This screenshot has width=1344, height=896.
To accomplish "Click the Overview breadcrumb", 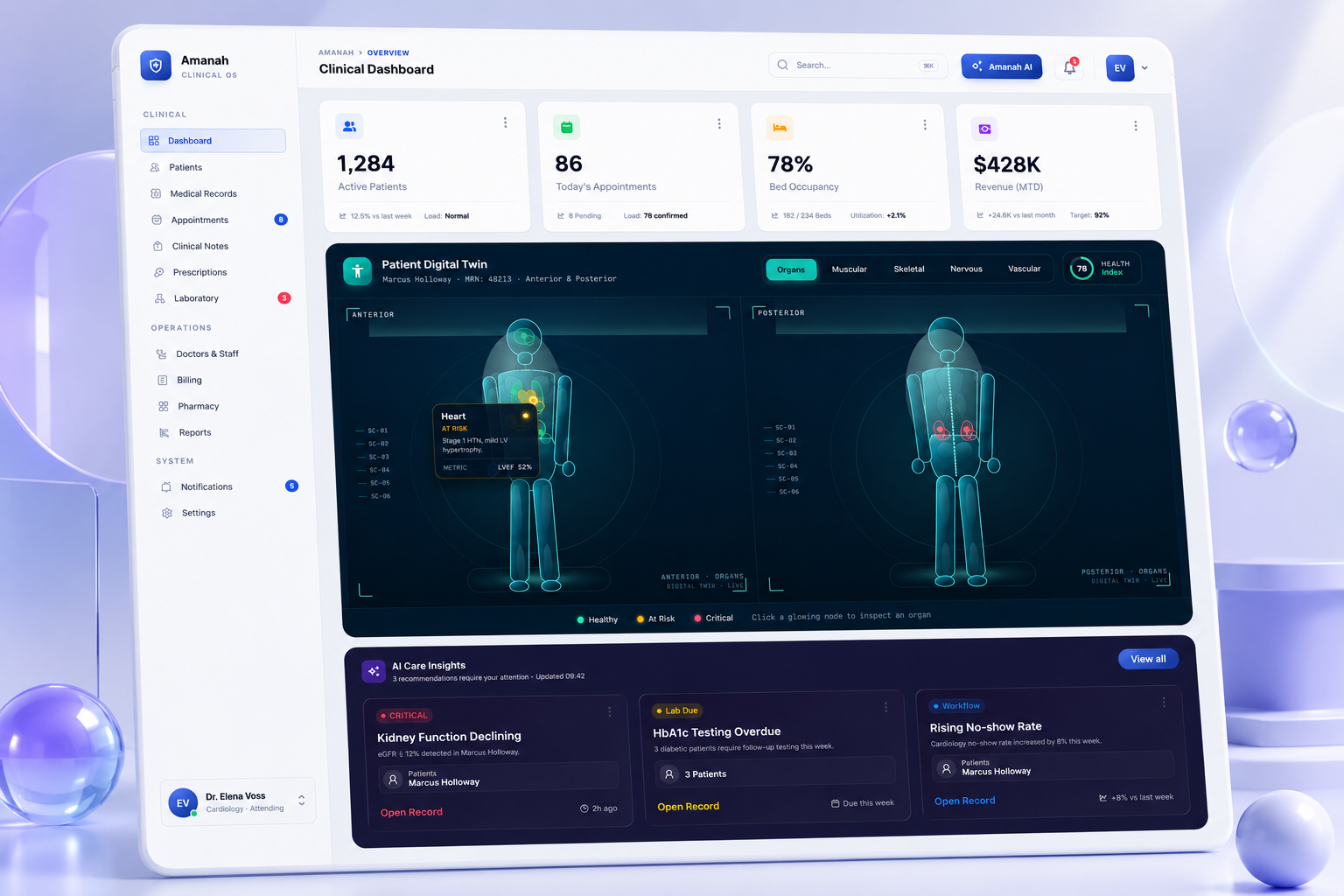I will (388, 53).
